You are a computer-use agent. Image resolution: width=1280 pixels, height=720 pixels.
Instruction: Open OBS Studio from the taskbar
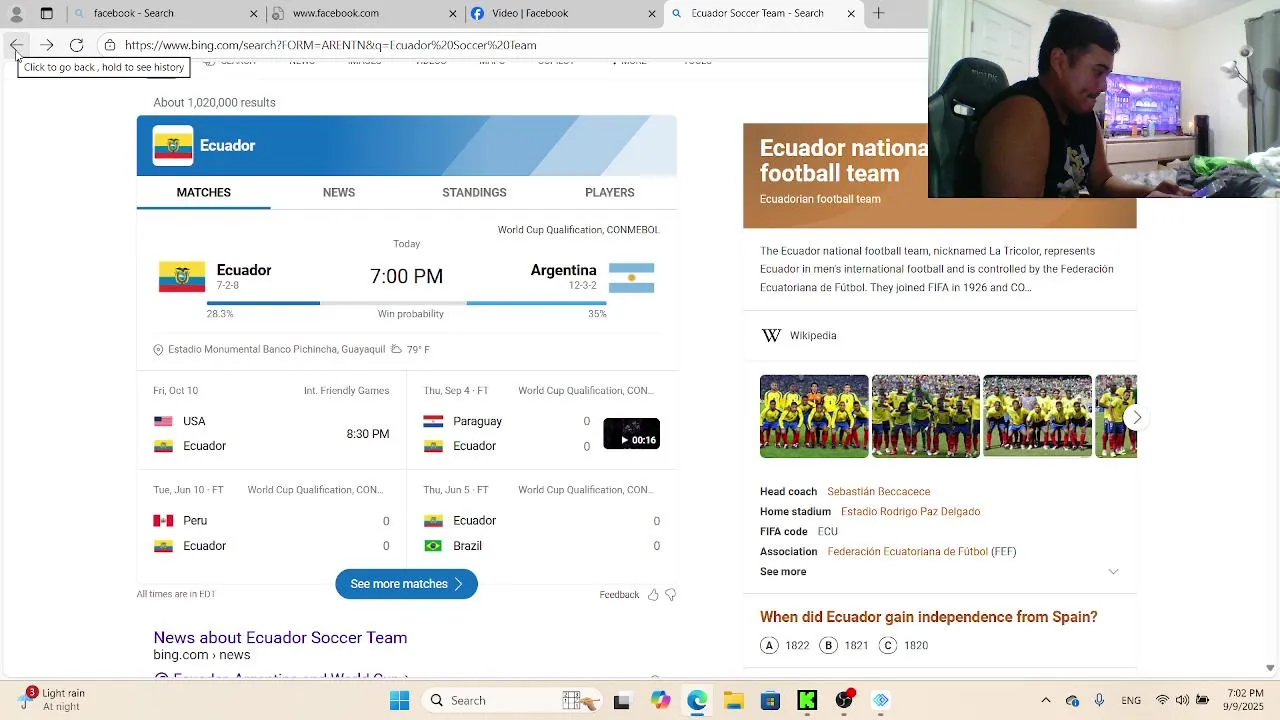point(844,700)
